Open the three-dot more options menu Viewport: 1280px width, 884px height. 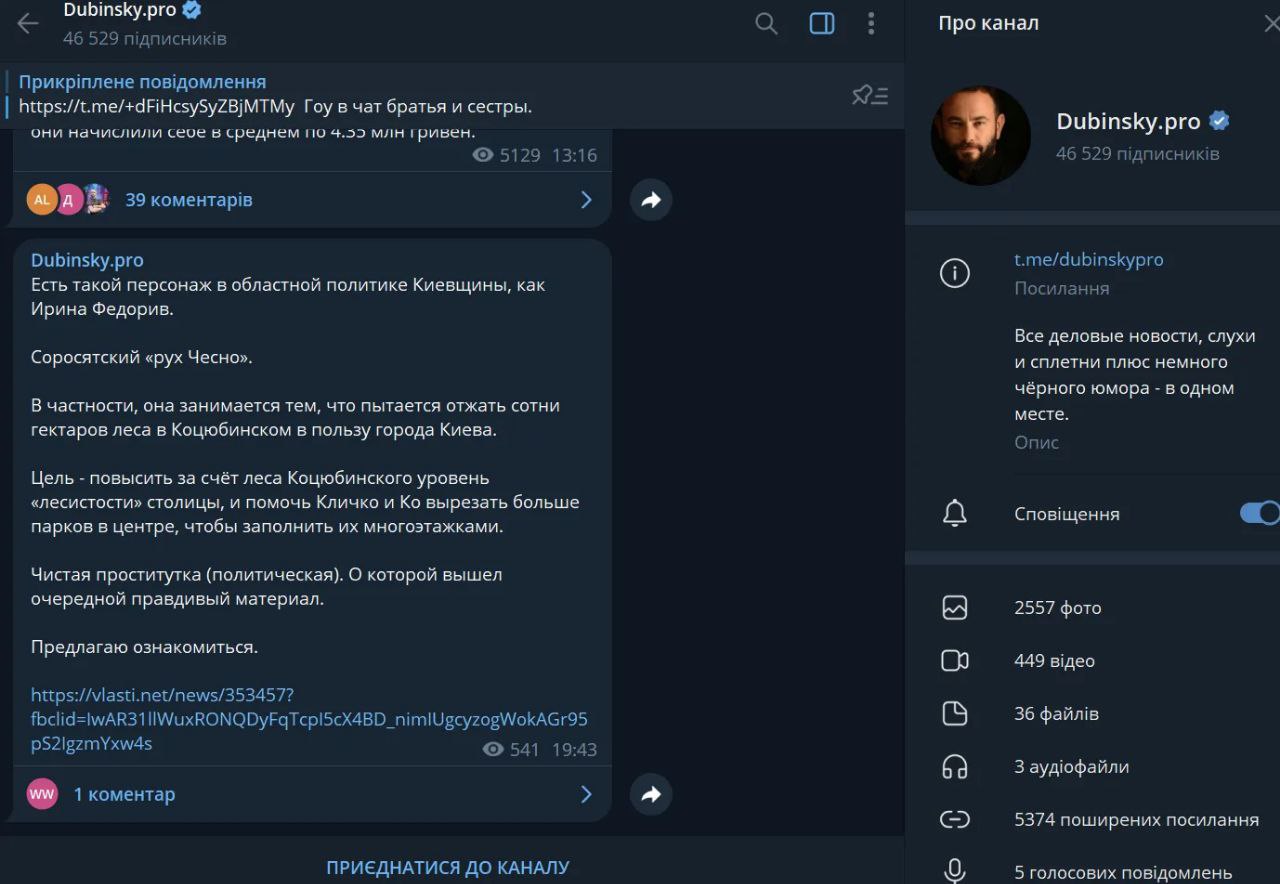pyautogui.click(x=871, y=24)
